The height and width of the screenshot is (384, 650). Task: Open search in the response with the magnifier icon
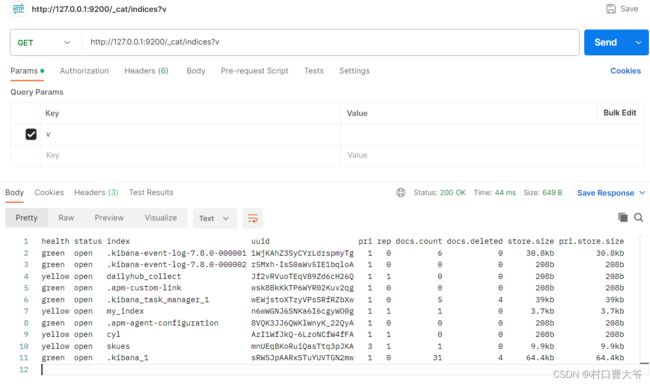[x=638, y=217]
